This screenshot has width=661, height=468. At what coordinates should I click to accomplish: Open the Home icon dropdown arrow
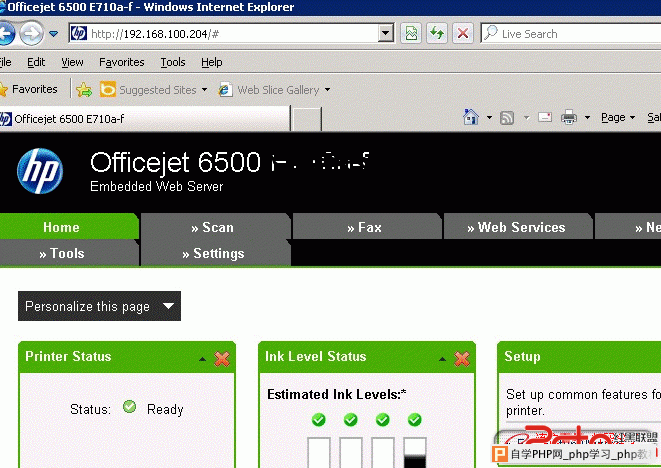click(x=489, y=117)
